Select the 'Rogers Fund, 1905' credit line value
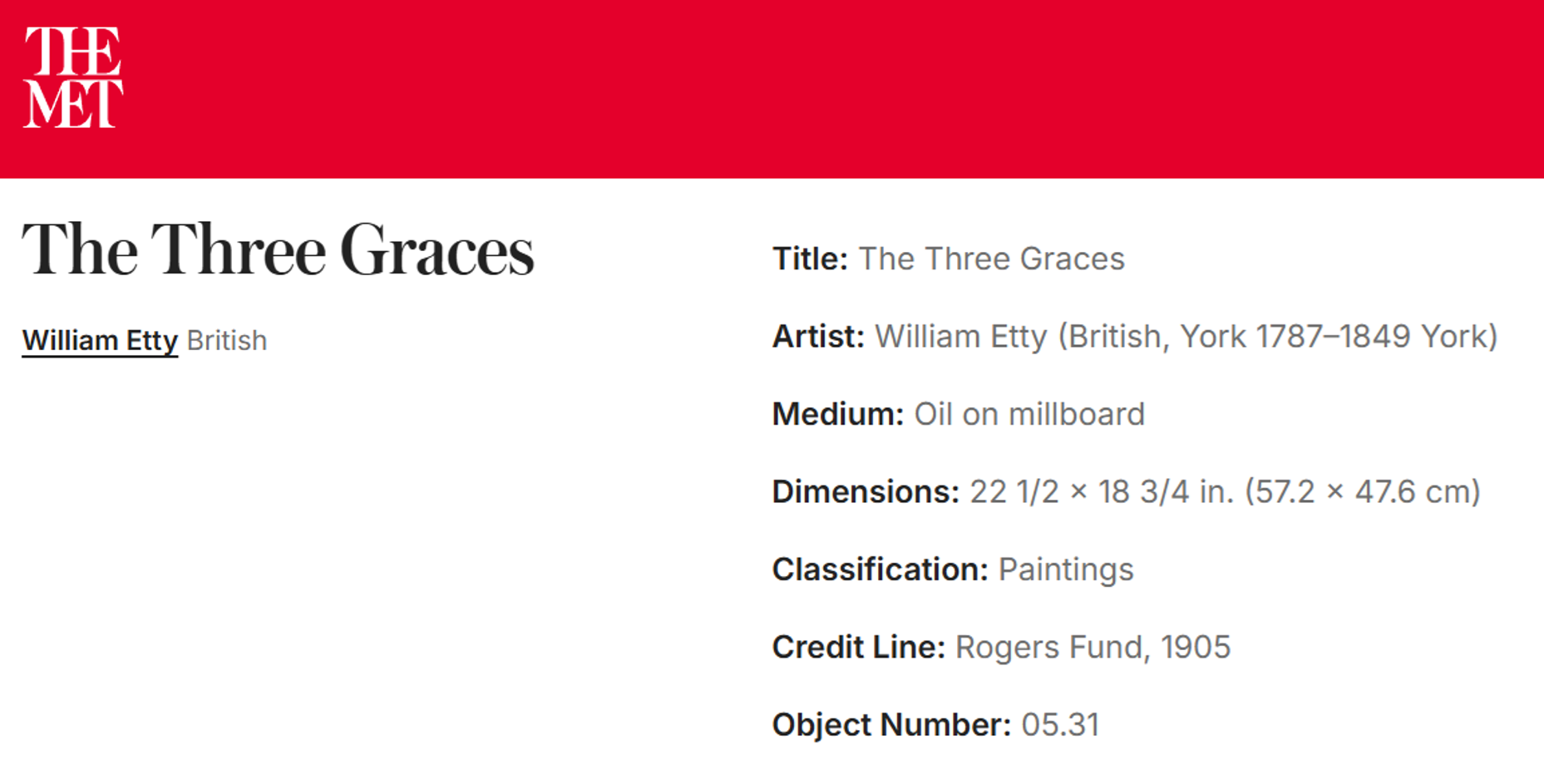 click(1093, 647)
